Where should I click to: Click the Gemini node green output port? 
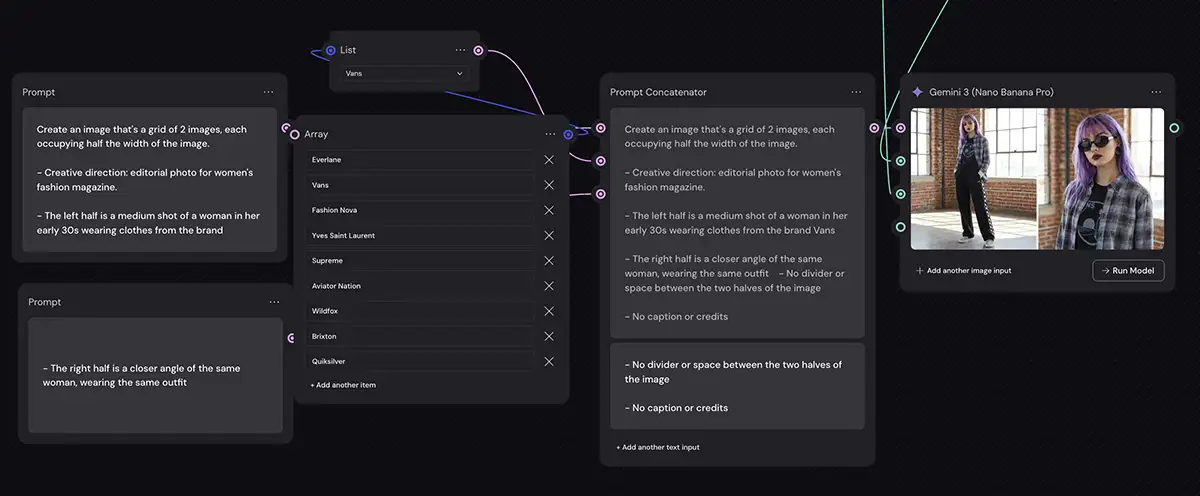pyautogui.click(x=1175, y=128)
